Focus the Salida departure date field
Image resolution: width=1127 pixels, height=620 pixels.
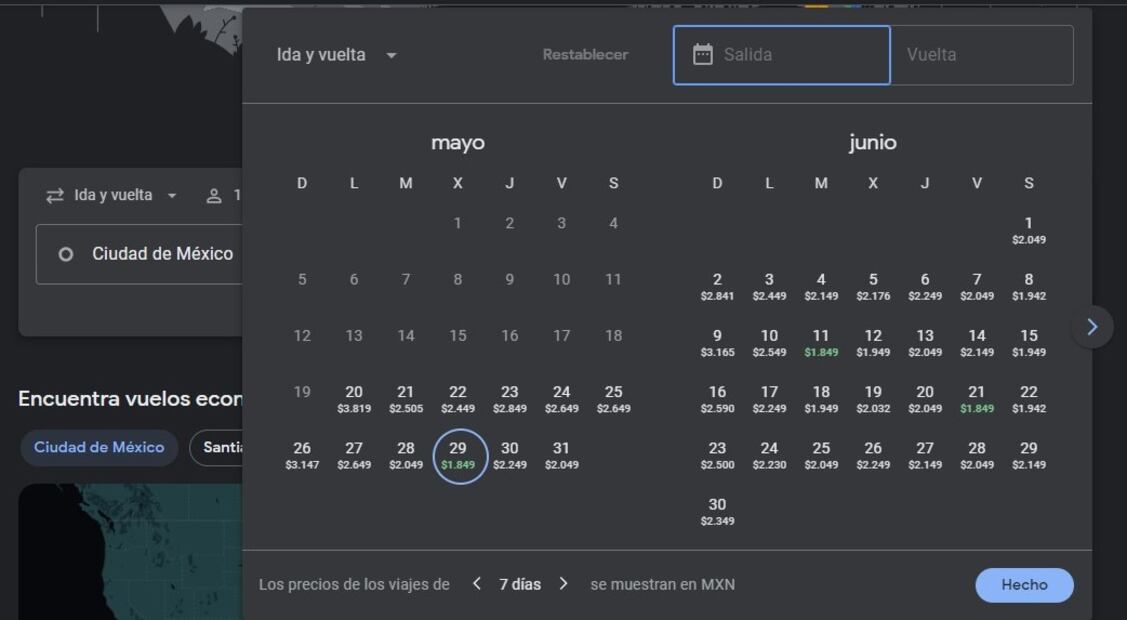(795, 55)
